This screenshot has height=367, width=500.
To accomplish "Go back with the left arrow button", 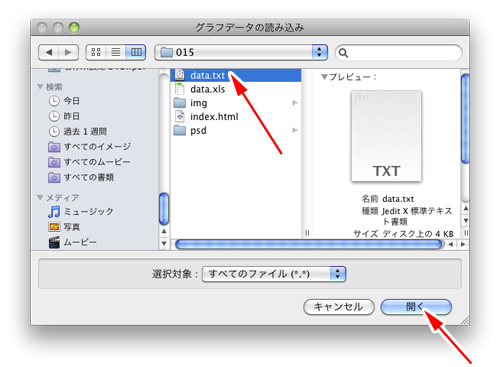I will pyautogui.click(x=49, y=52).
